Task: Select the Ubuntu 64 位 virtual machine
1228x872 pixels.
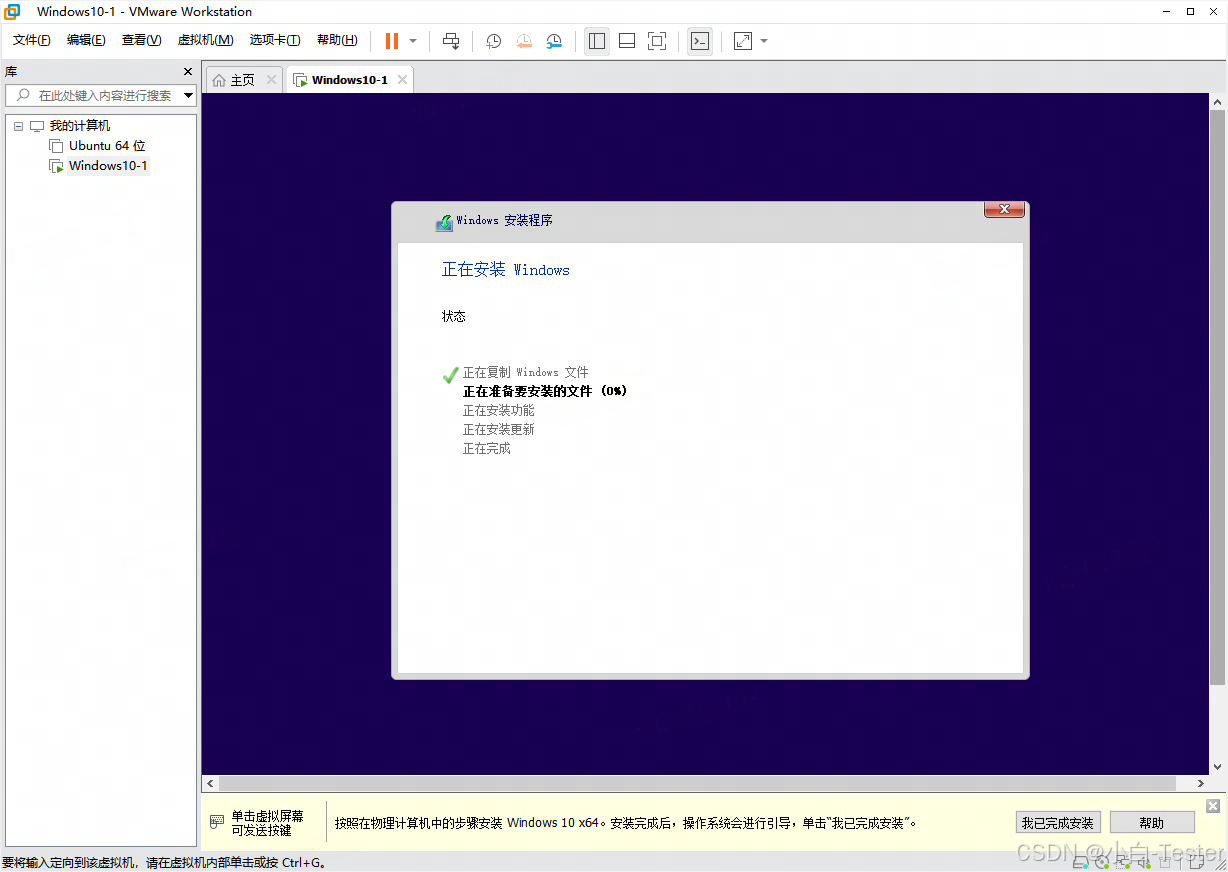Action: 107,146
